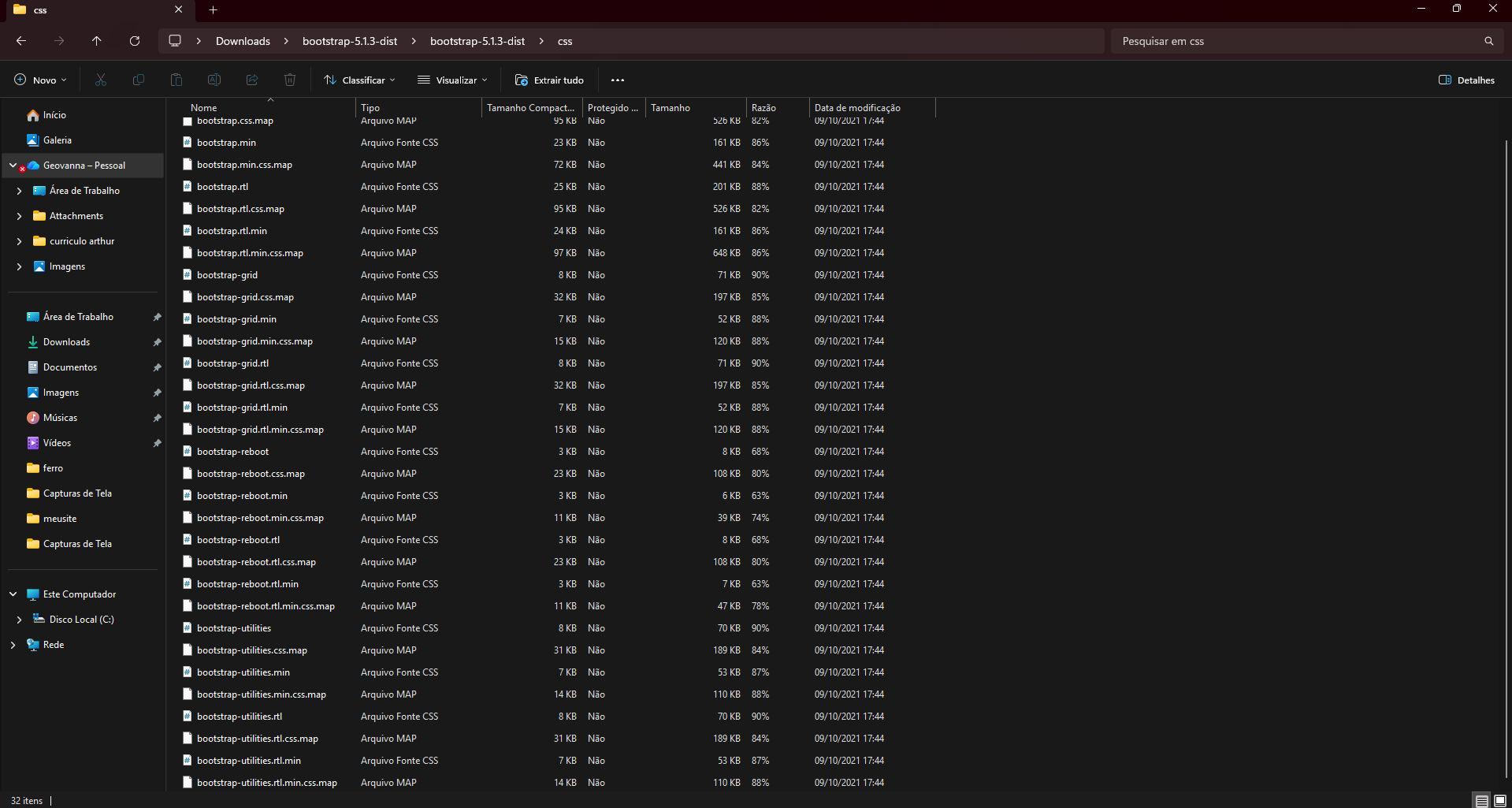Viewport: 1512px width, 808px height.
Task: Open the second Capturas de Tela folder in sidebar
Action: point(77,544)
